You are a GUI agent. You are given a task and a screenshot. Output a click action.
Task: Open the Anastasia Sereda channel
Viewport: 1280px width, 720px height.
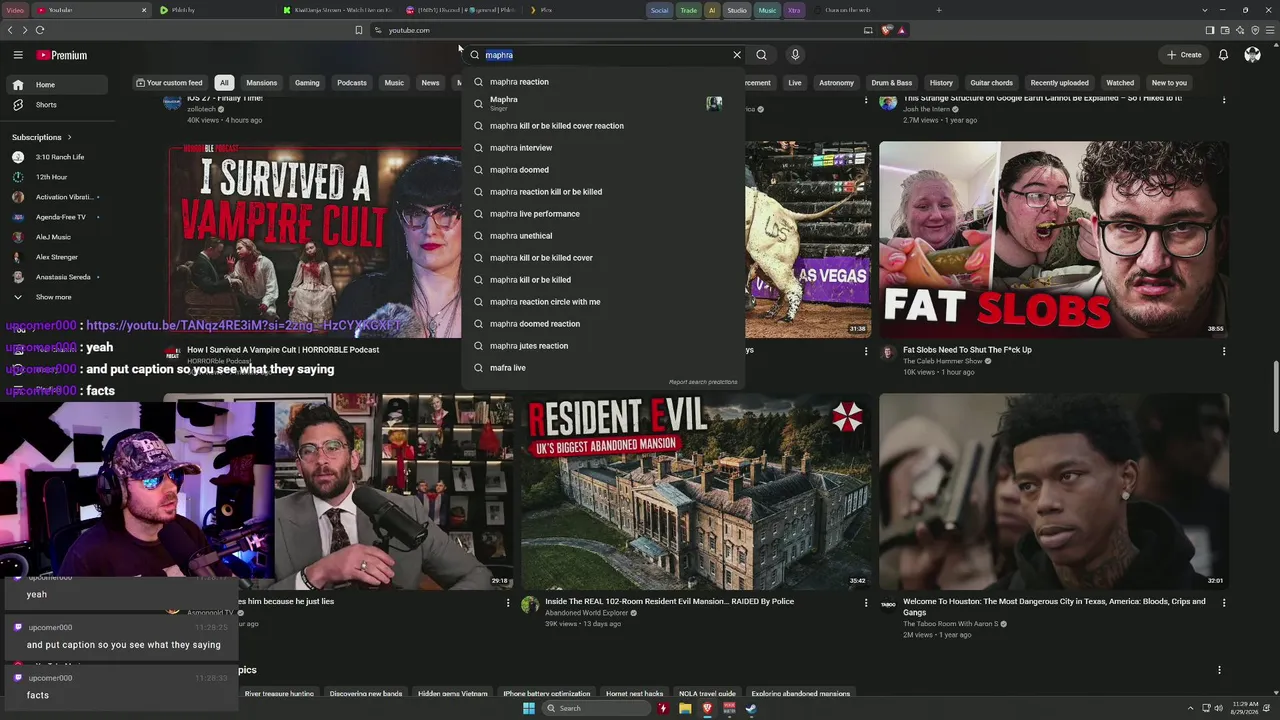click(x=63, y=277)
